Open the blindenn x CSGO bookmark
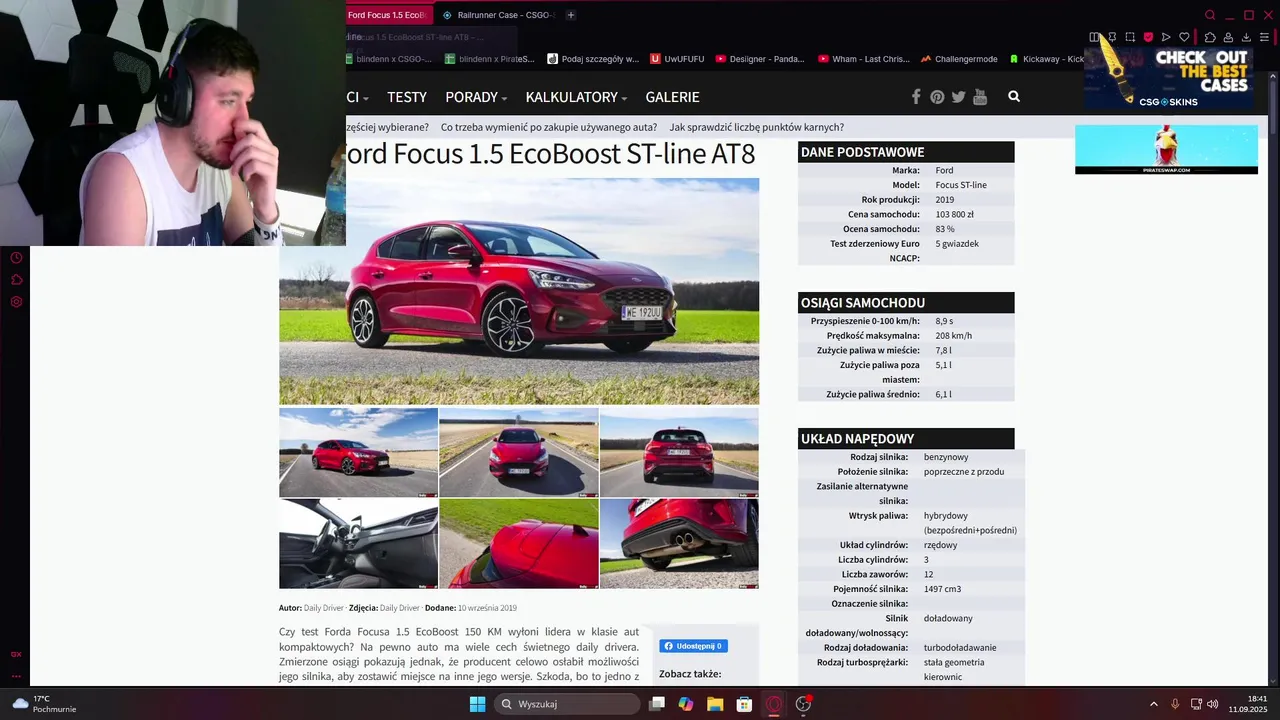Screen dimensions: 1280x720 pyautogui.click(x=388, y=59)
